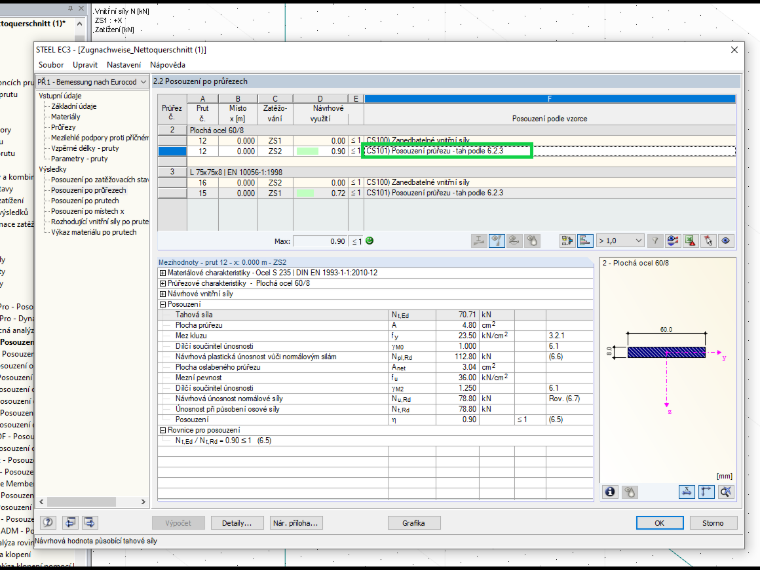Viewport: 760px width, 570px height.
Task: Close the STEEL EC3 dialog window
Action: tap(734, 50)
